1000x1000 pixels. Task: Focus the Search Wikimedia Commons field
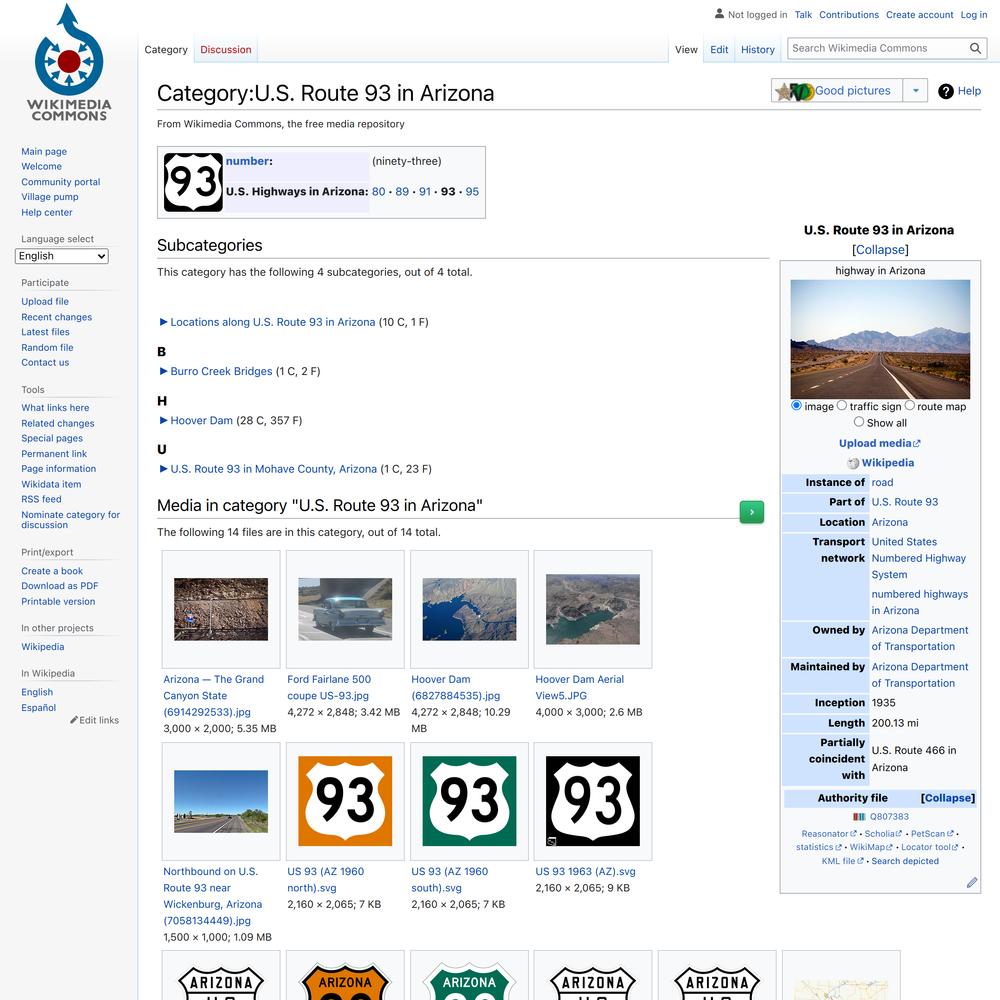pyautogui.click(x=878, y=48)
